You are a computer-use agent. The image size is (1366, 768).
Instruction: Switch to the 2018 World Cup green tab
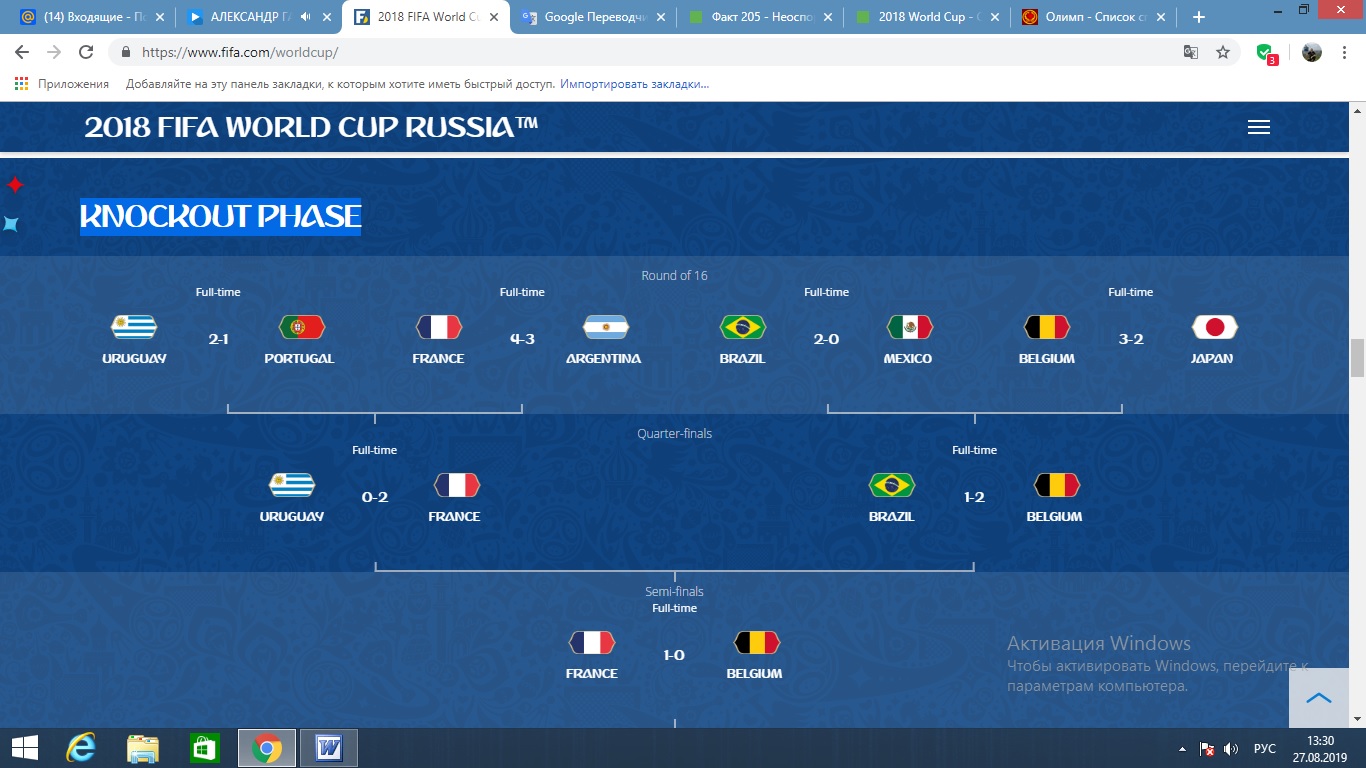pyautogui.click(x=926, y=17)
